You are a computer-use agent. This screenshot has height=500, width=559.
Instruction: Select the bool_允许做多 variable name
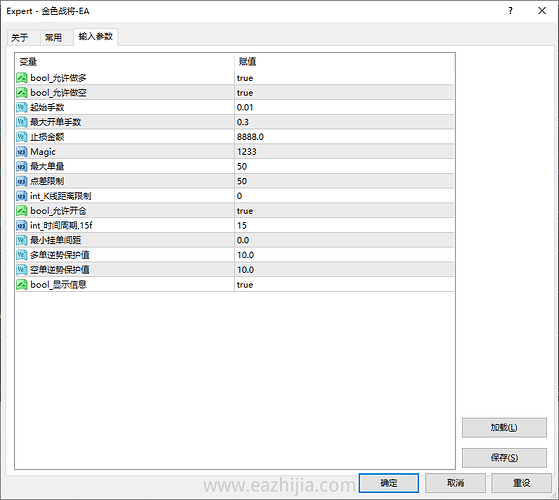point(58,78)
